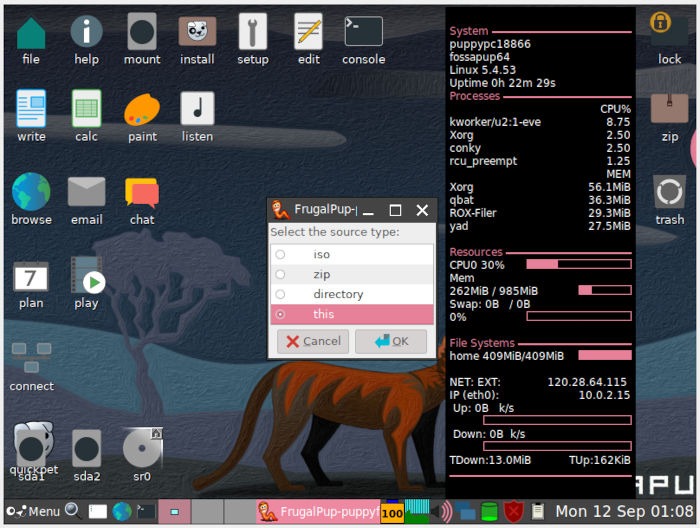This screenshot has width=700, height=528.
Task: Open the network monitors tray icon
Action: [x=465, y=511]
